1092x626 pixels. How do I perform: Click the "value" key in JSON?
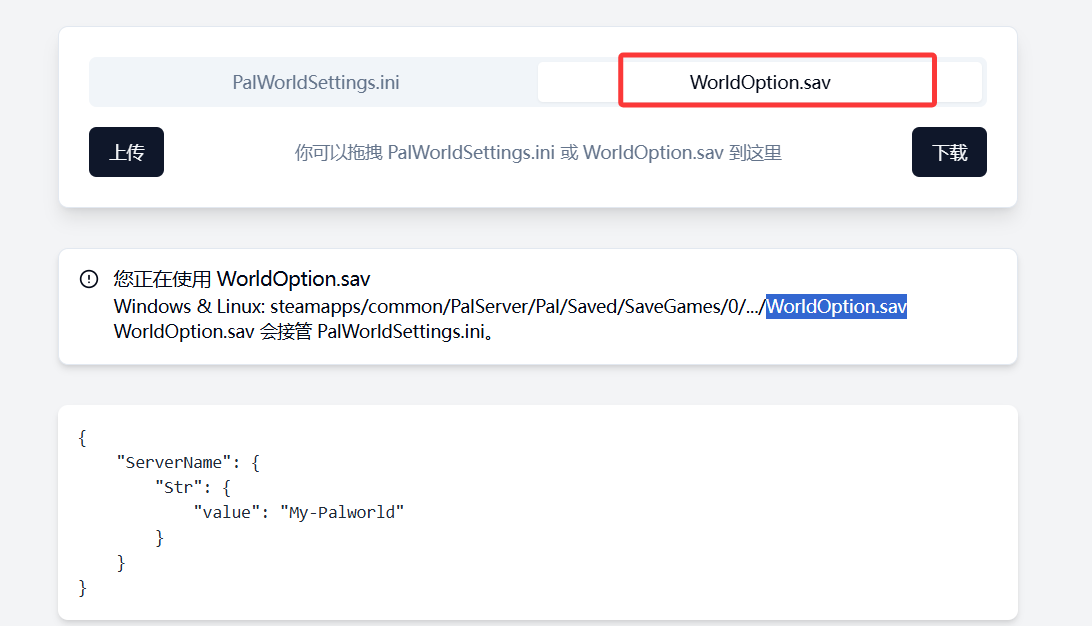coord(227,512)
